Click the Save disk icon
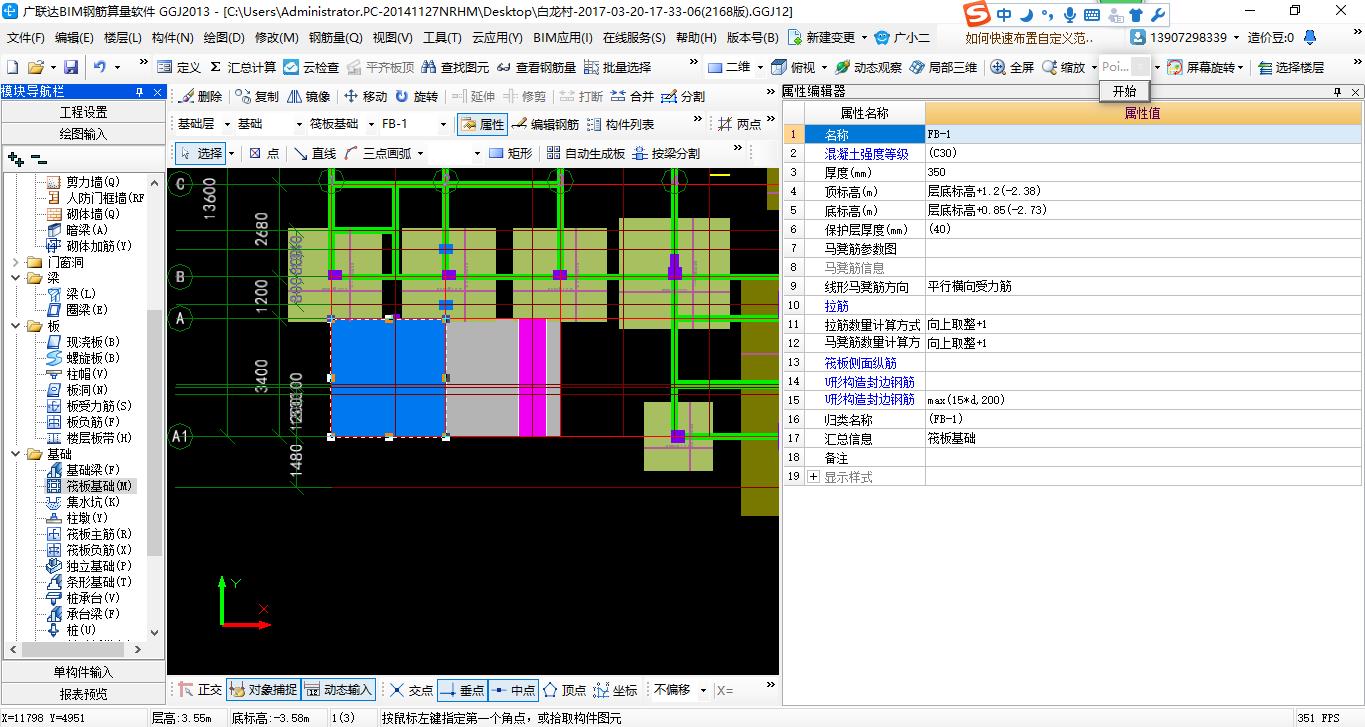This screenshot has width=1365, height=727. tap(71, 67)
